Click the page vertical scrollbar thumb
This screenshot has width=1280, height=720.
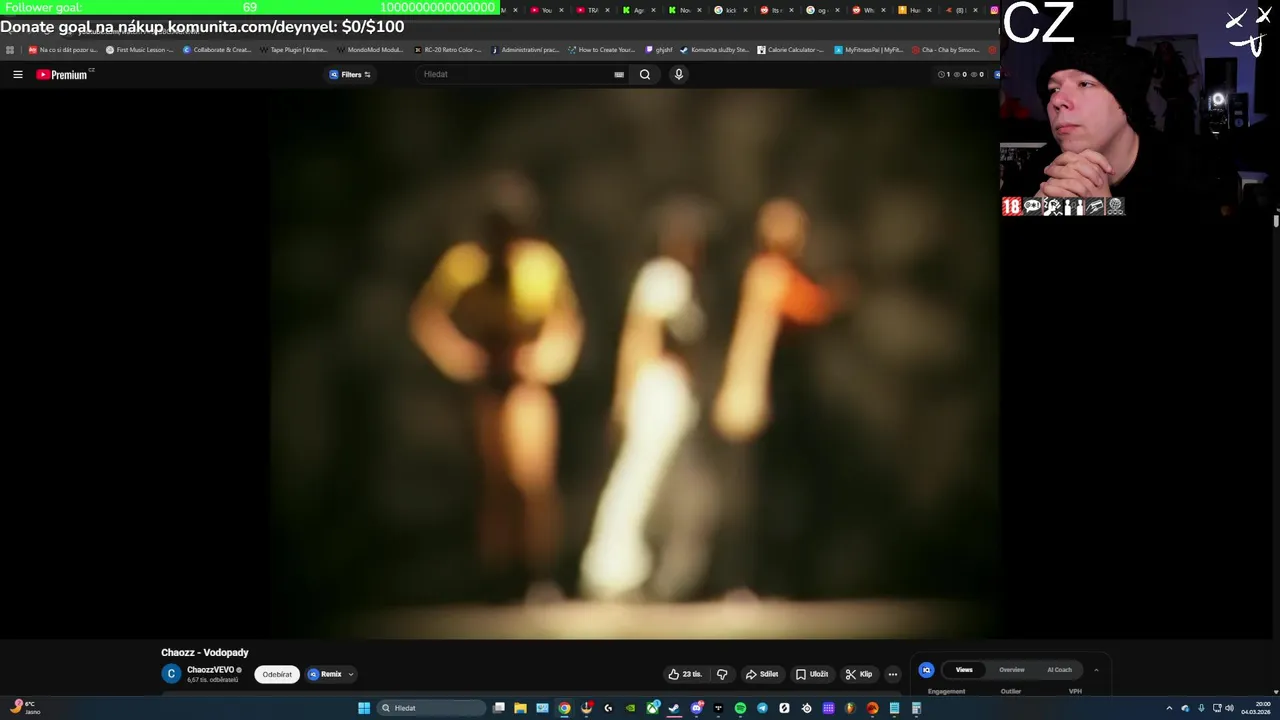tap(1276, 220)
